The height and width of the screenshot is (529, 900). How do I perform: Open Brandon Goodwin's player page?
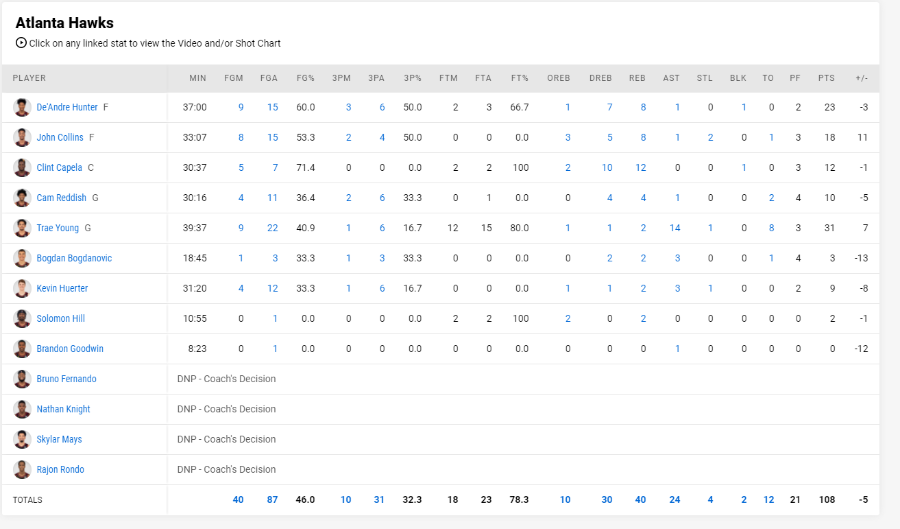click(x=70, y=349)
